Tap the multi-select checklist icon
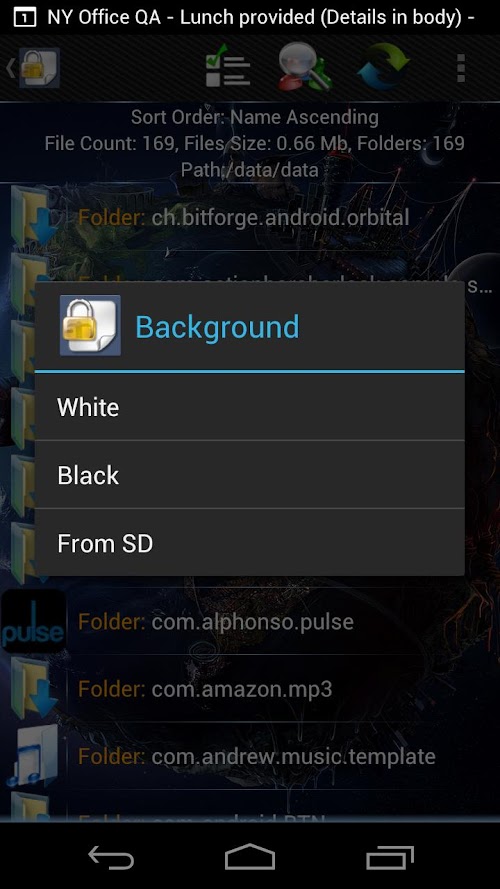The height and width of the screenshot is (889, 500). point(228,66)
